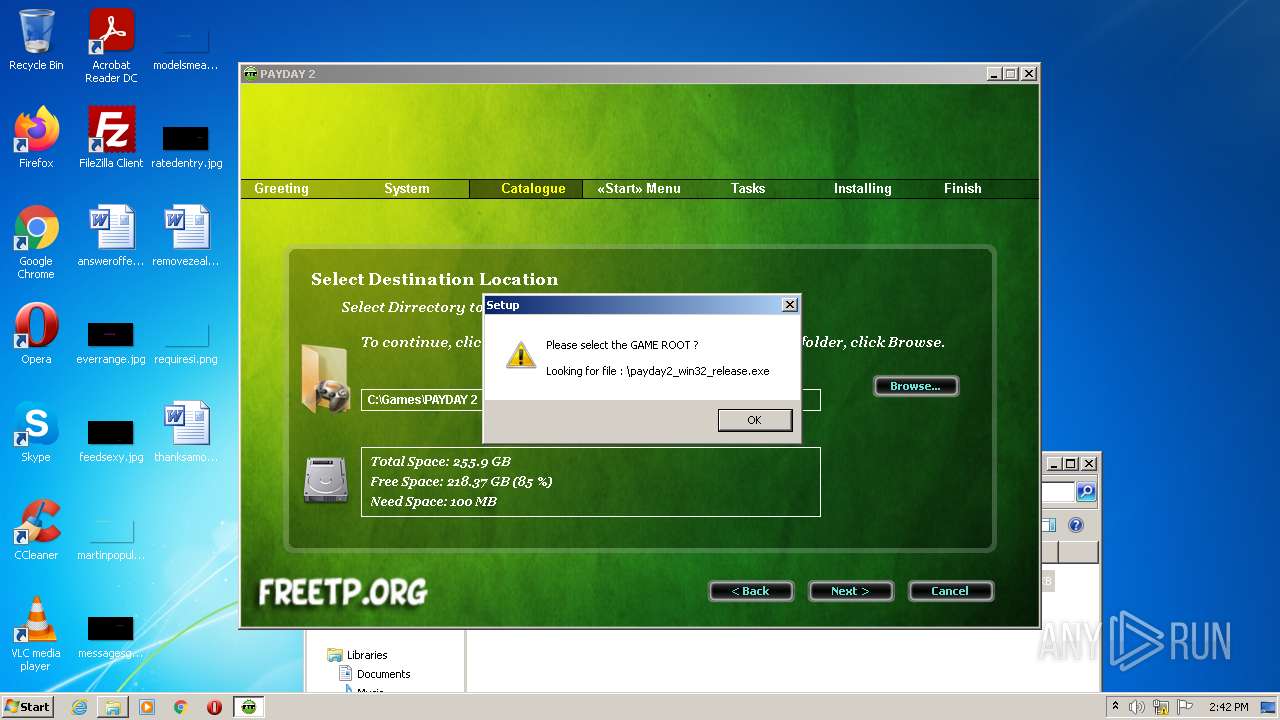
Task: Click the Explorer help icon
Action: tap(1076, 525)
